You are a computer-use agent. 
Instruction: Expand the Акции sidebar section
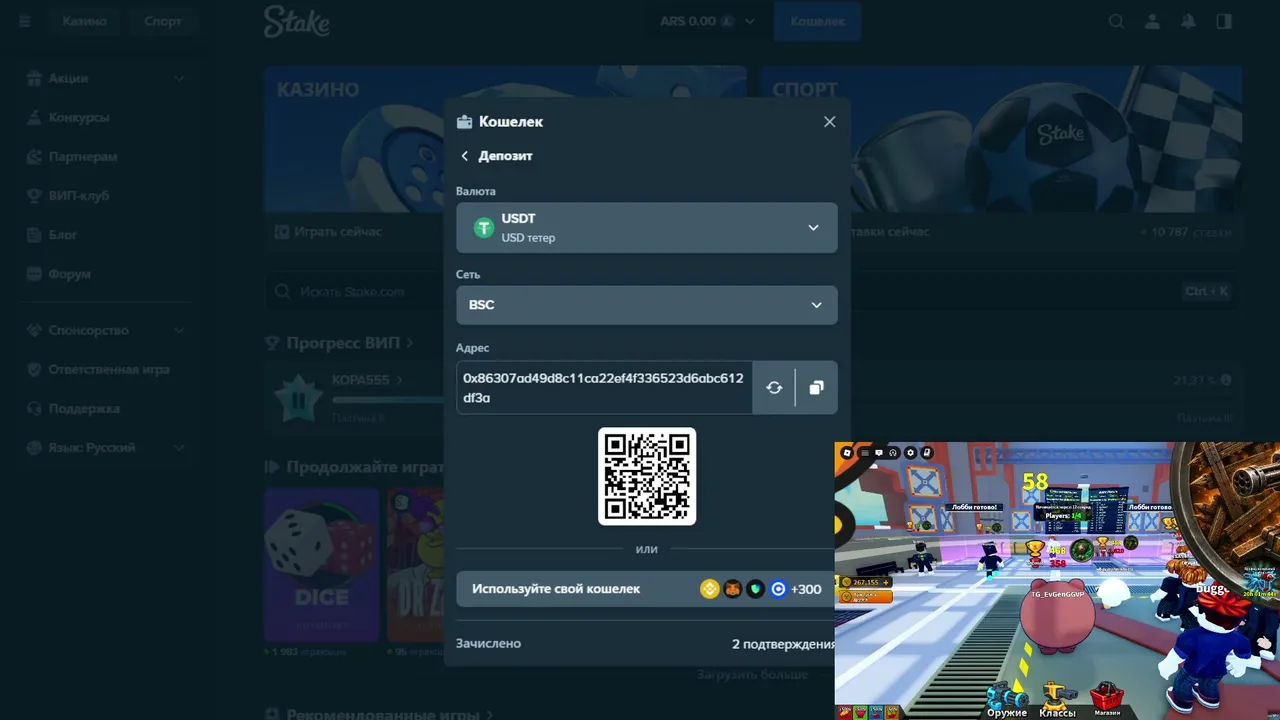pos(106,78)
